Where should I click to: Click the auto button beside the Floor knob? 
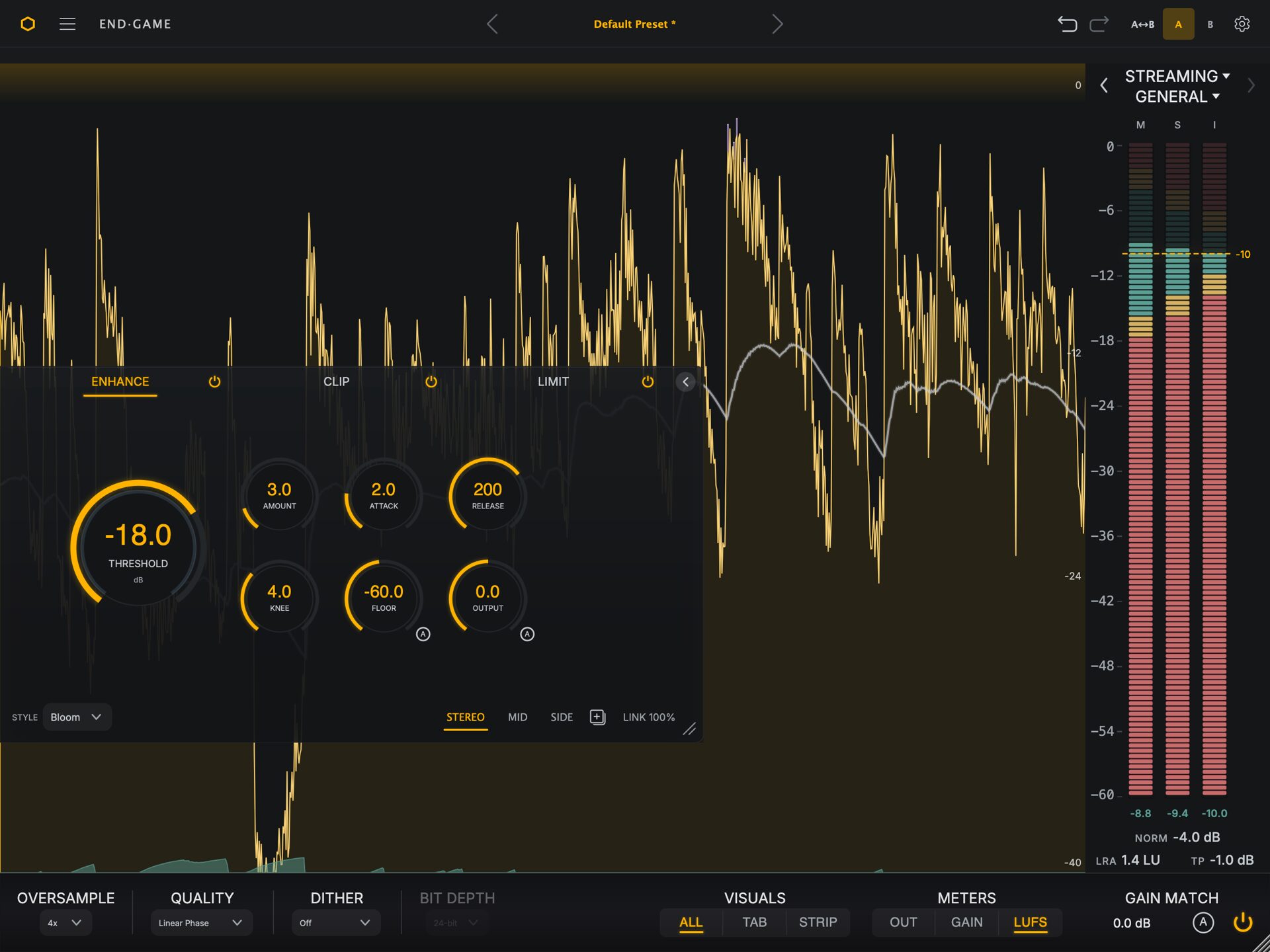pyautogui.click(x=423, y=634)
